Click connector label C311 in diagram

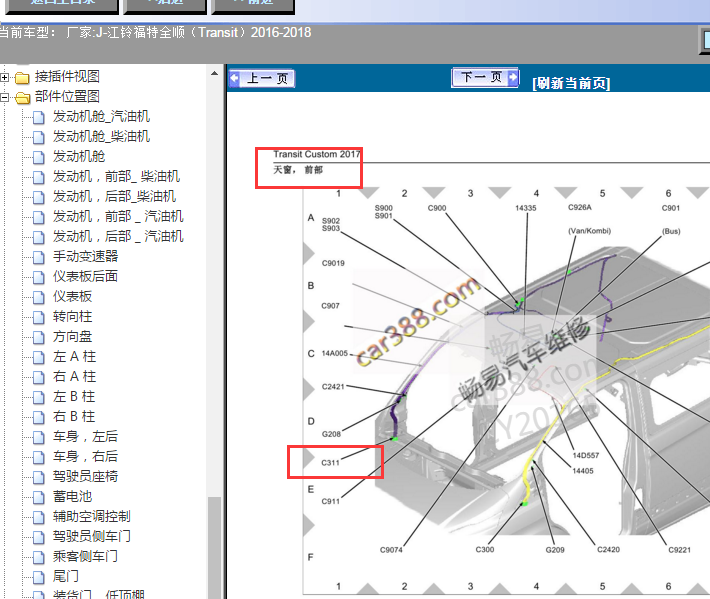coord(330,463)
